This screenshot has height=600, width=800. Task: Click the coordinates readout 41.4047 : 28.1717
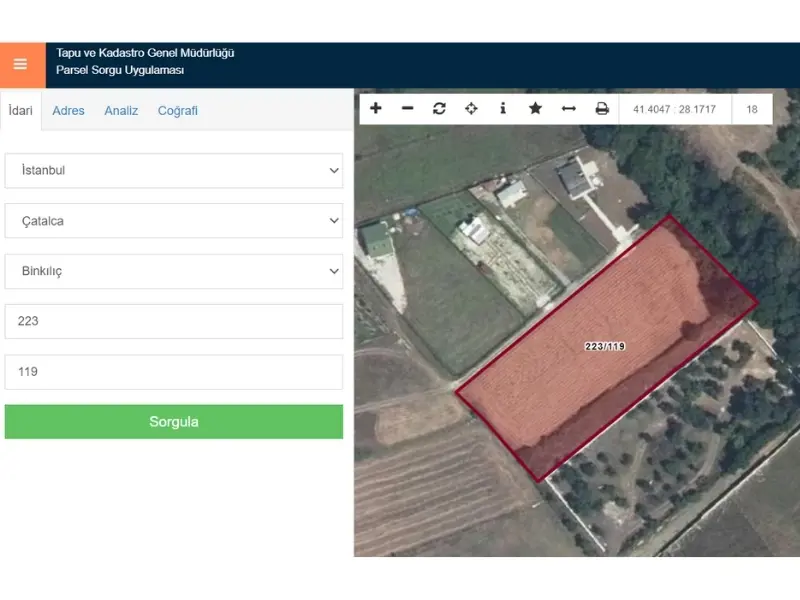point(674,109)
